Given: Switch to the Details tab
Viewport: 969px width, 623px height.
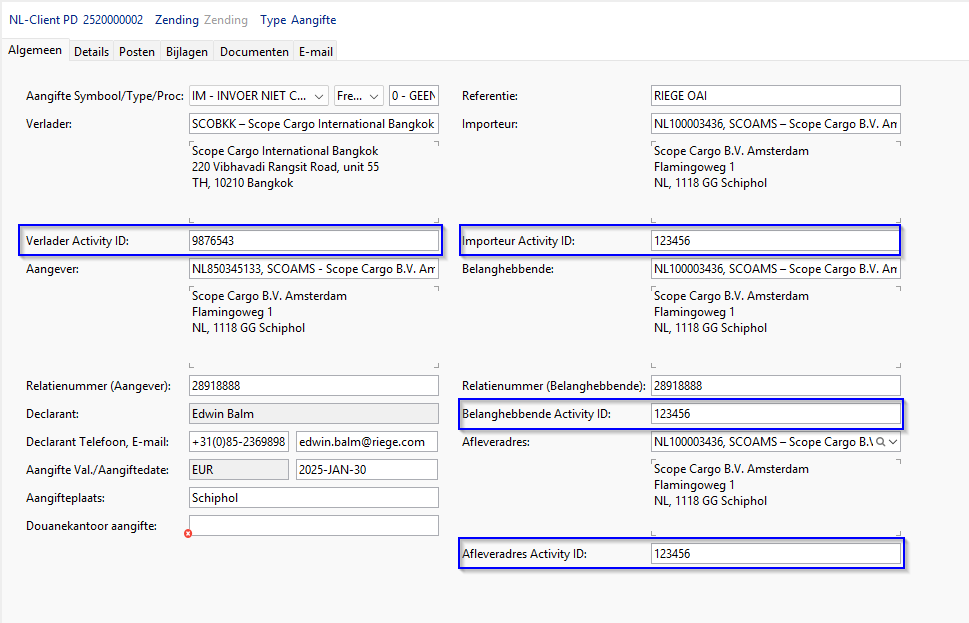Looking at the screenshot, I should tap(91, 51).
